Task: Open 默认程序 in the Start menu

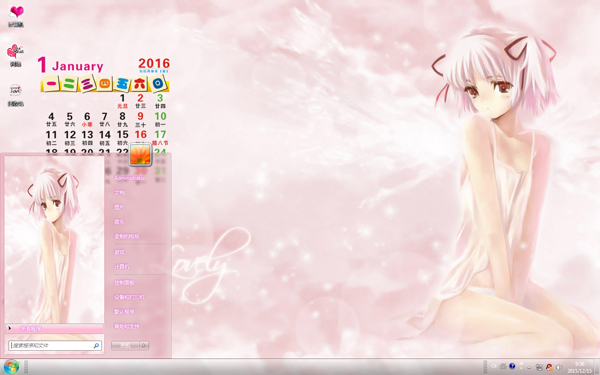Action: point(124,311)
